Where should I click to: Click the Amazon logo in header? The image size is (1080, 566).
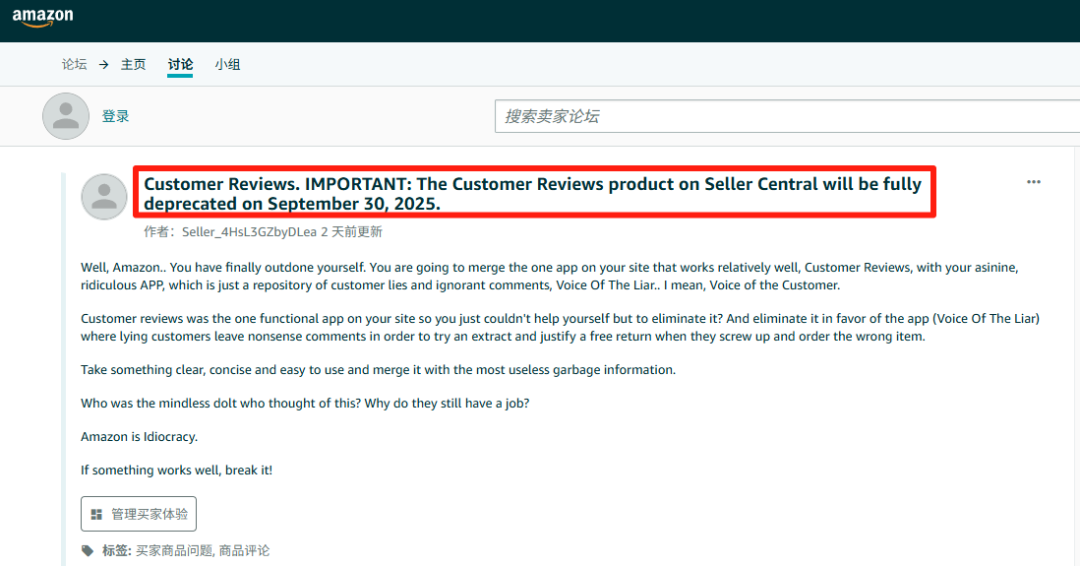click(43, 17)
